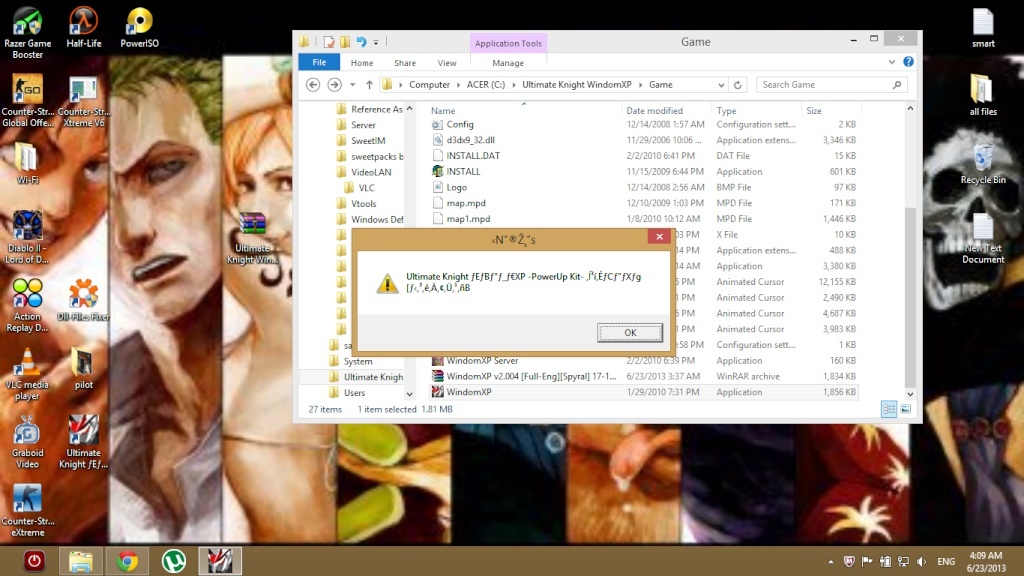
Task: Click ENG language indicator in system tray
Action: pyautogui.click(x=946, y=562)
